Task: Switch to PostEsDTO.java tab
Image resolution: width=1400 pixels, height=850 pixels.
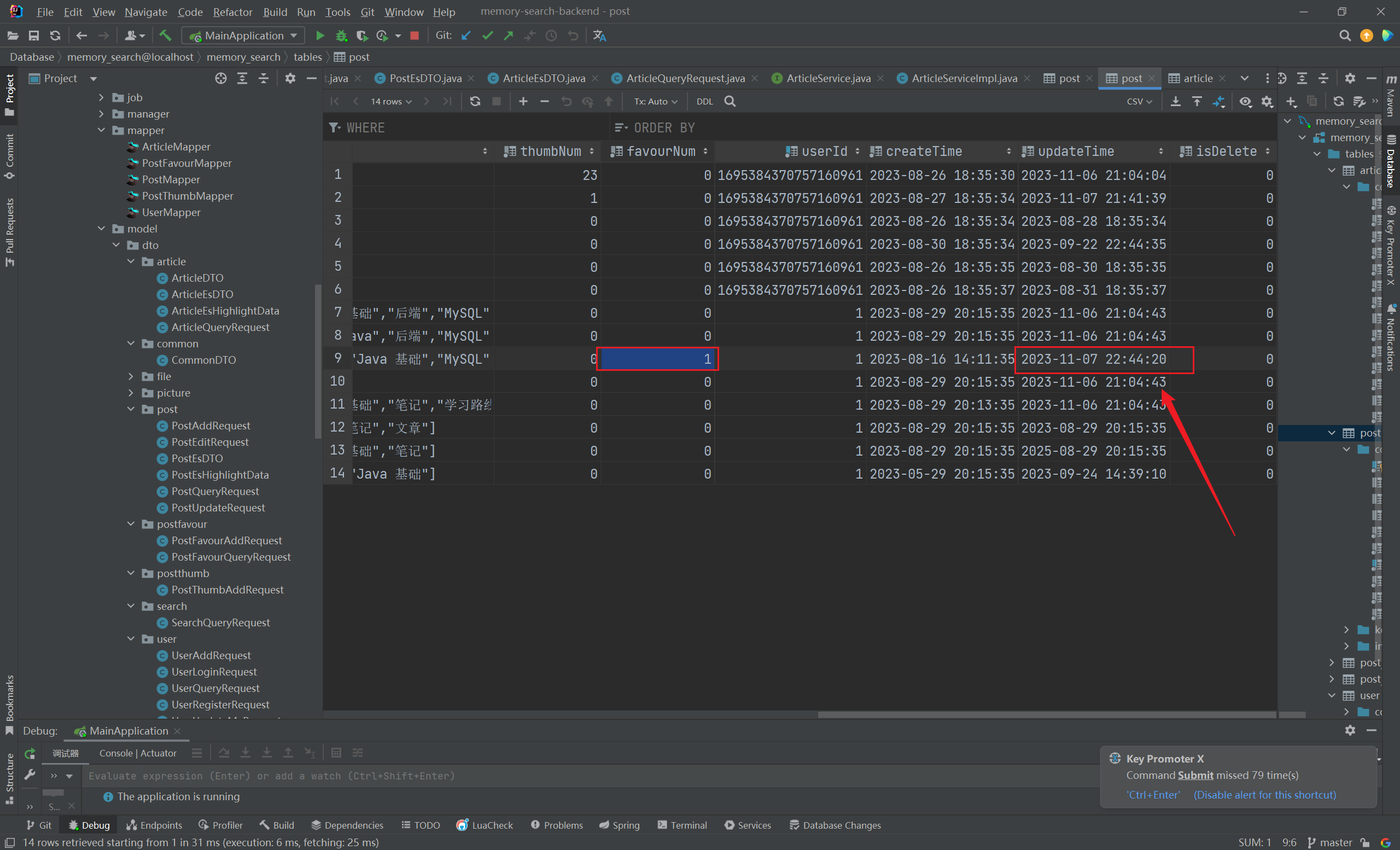Action: pos(425,78)
